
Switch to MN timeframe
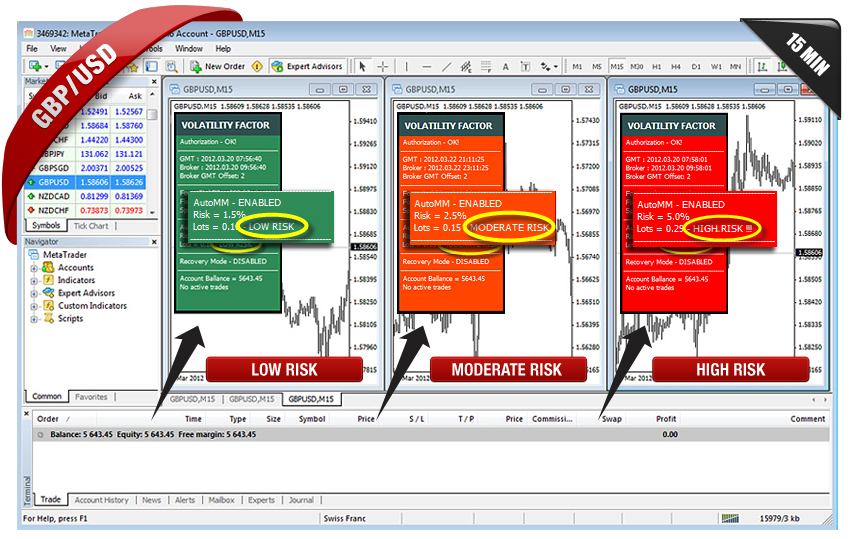(736, 66)
